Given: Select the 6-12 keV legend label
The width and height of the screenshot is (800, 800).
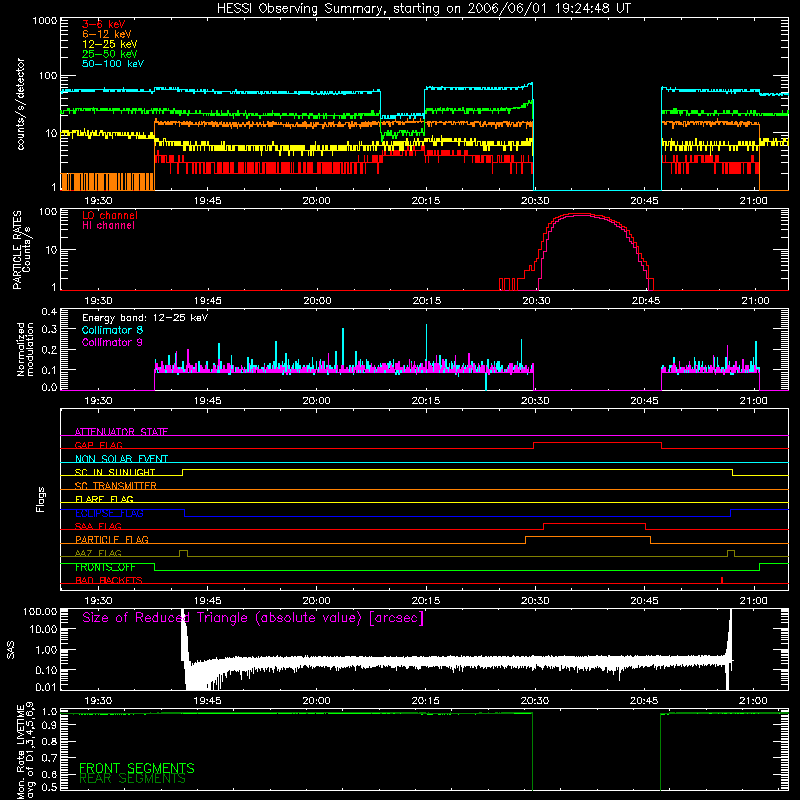Looking at the screenshot, I should (x=107, y=34).
